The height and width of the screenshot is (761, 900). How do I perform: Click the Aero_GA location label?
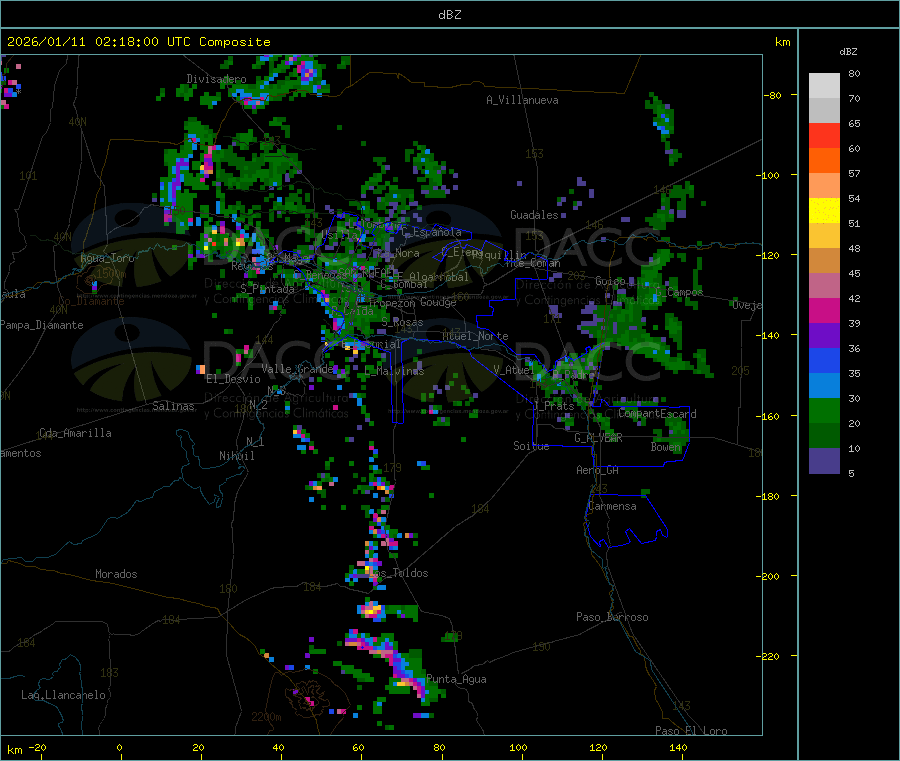tap(598, 471)
